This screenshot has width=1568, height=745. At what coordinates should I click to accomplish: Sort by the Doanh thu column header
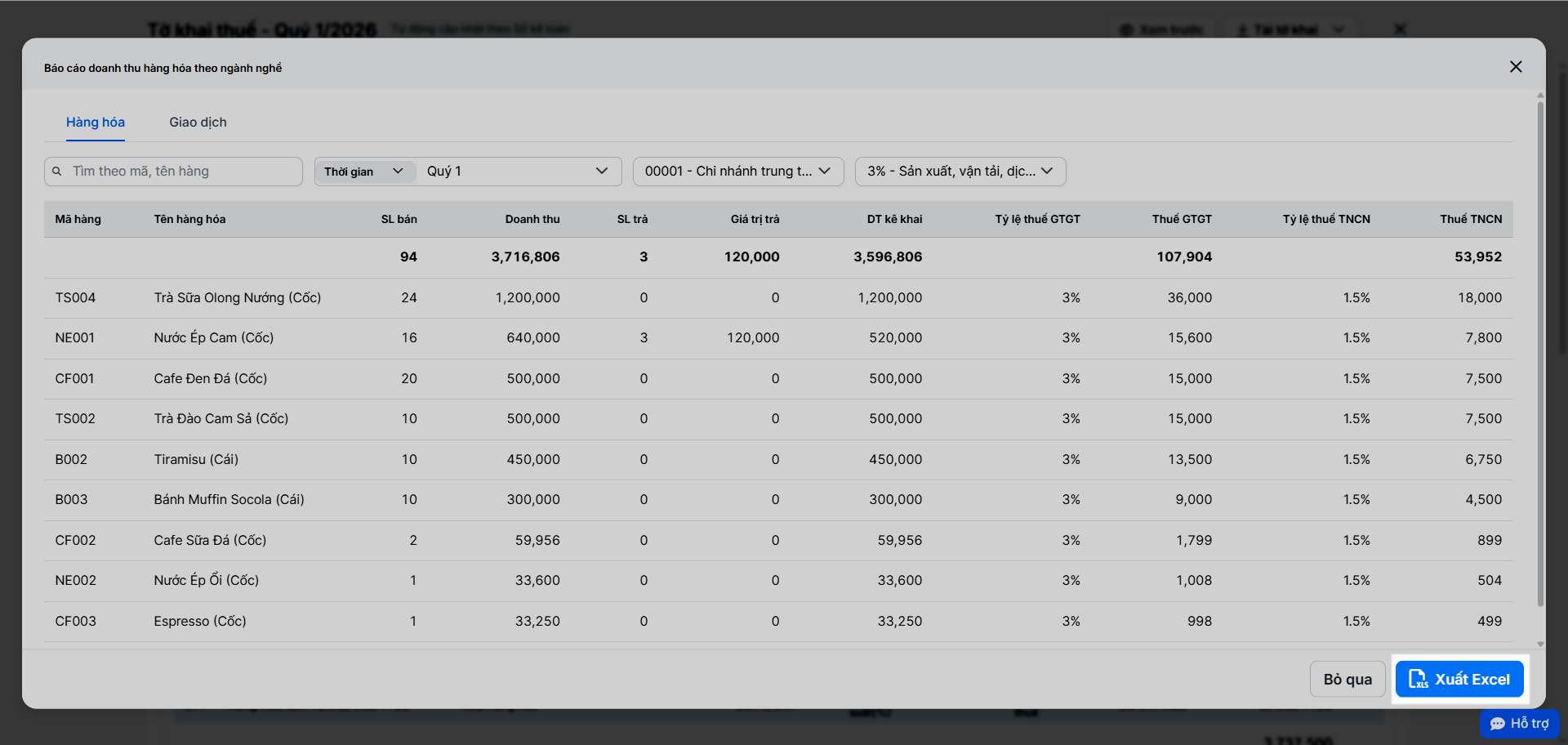[532, 219]
